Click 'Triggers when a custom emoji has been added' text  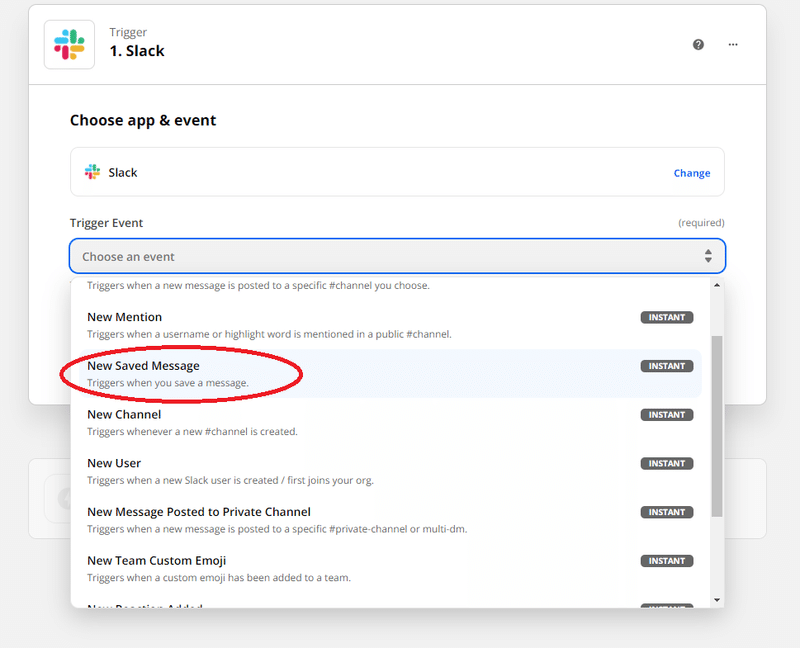pos(219,578)
